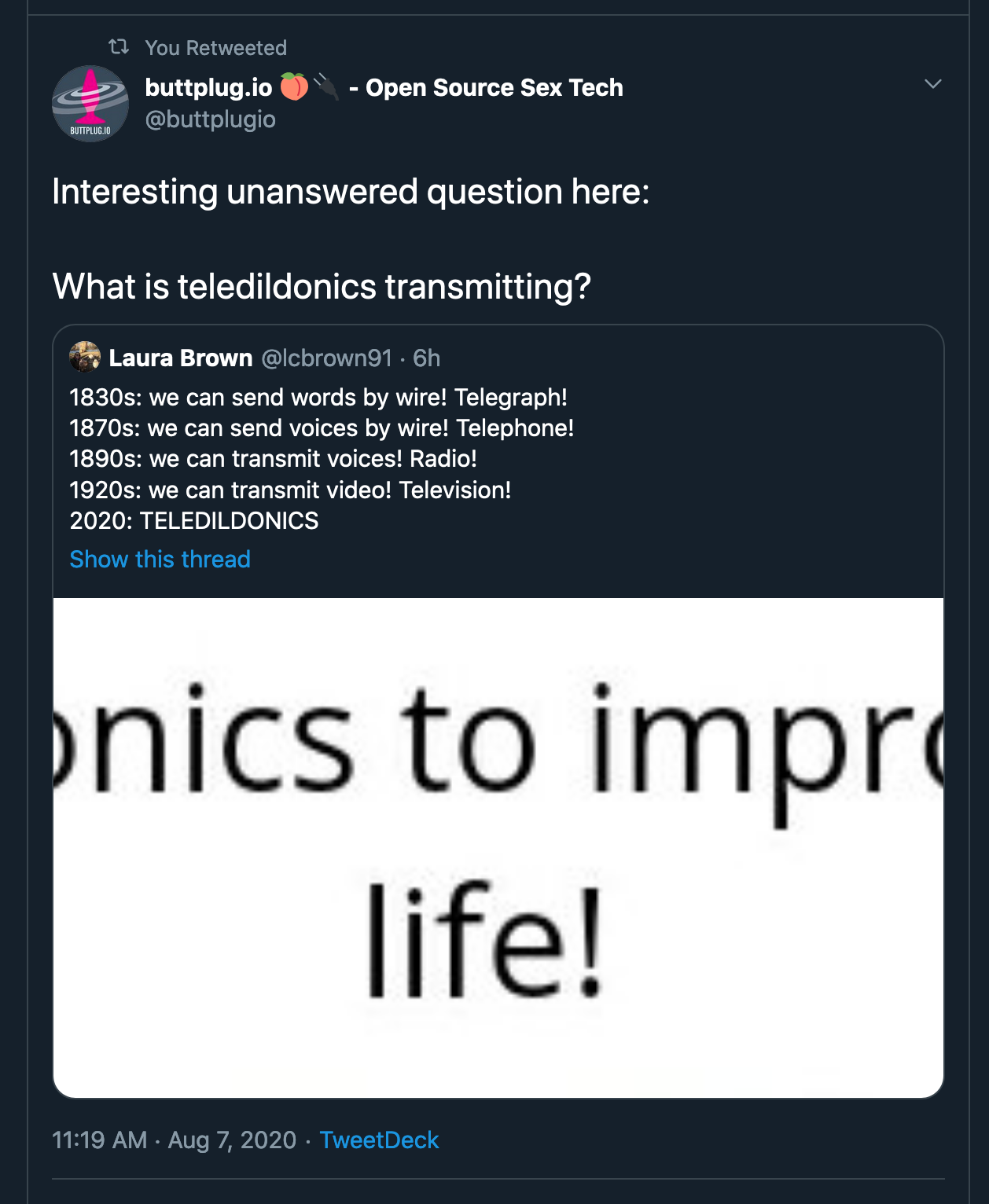Viewport: 989px width, 1204px height.
Task: Open the "You Retweeted" label
Action: click(x=216, y=48)
